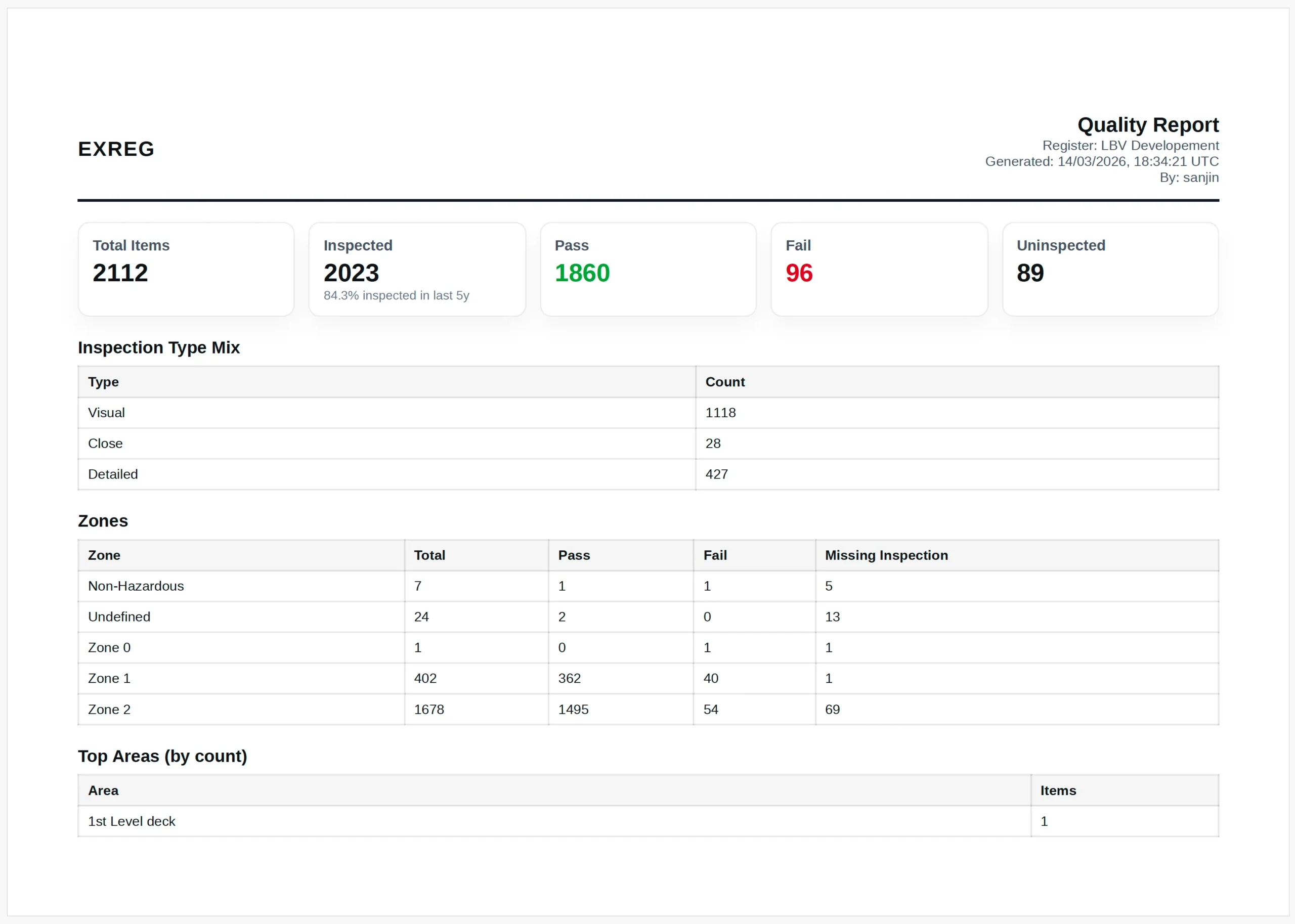Click the Inspection Type Mix heading

[x=159, y=347]
